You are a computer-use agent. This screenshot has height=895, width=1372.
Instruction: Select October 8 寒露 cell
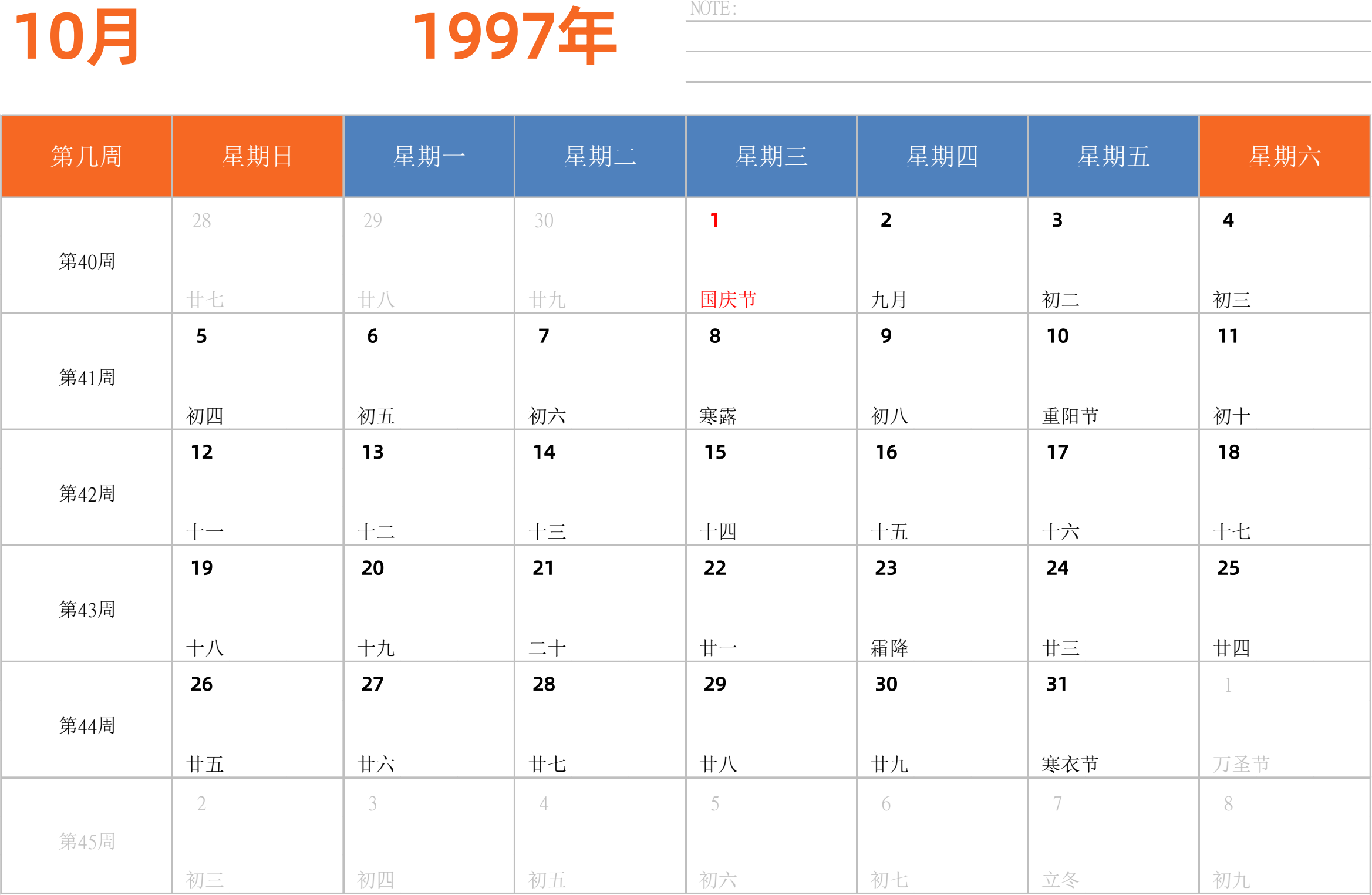pos(771,372)
